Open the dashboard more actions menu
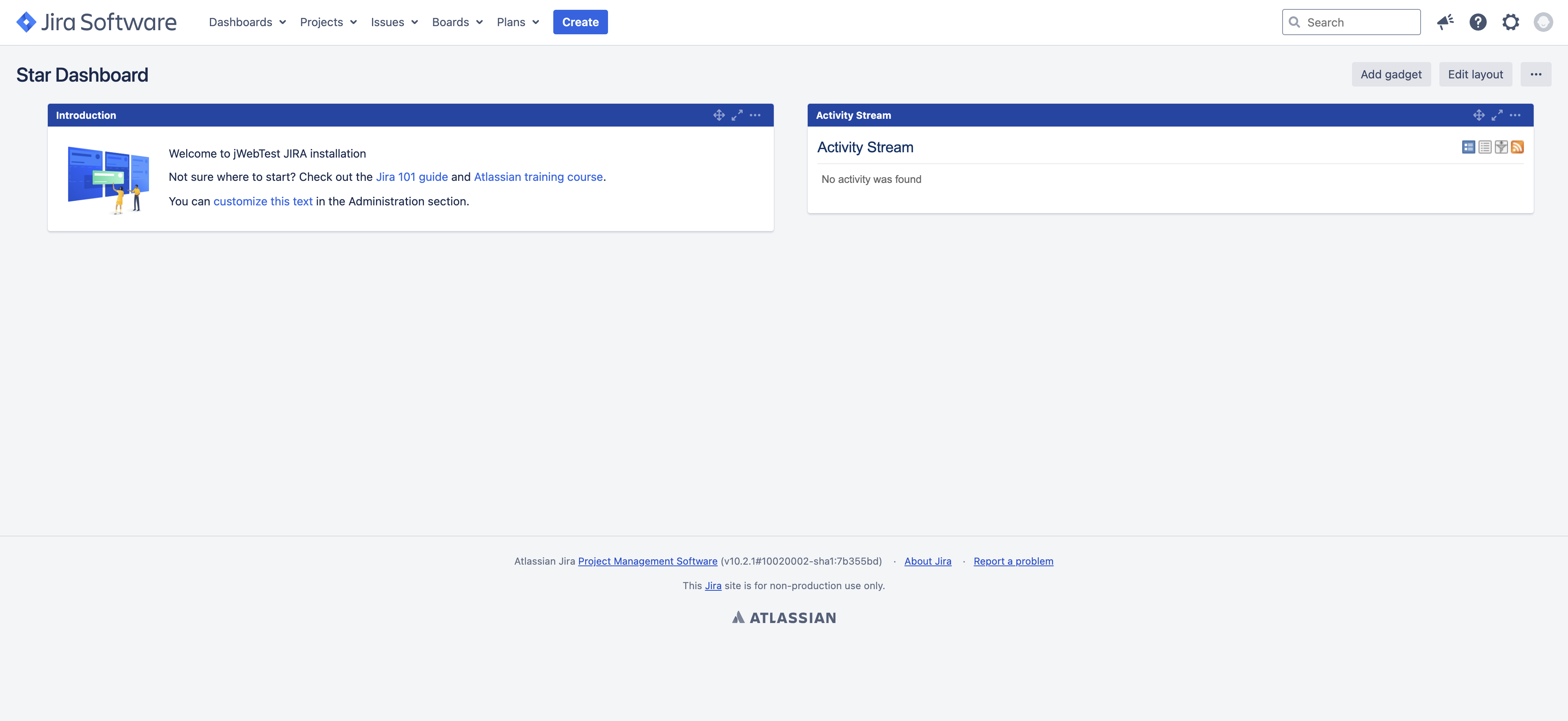 click(x=1536, y=74)
